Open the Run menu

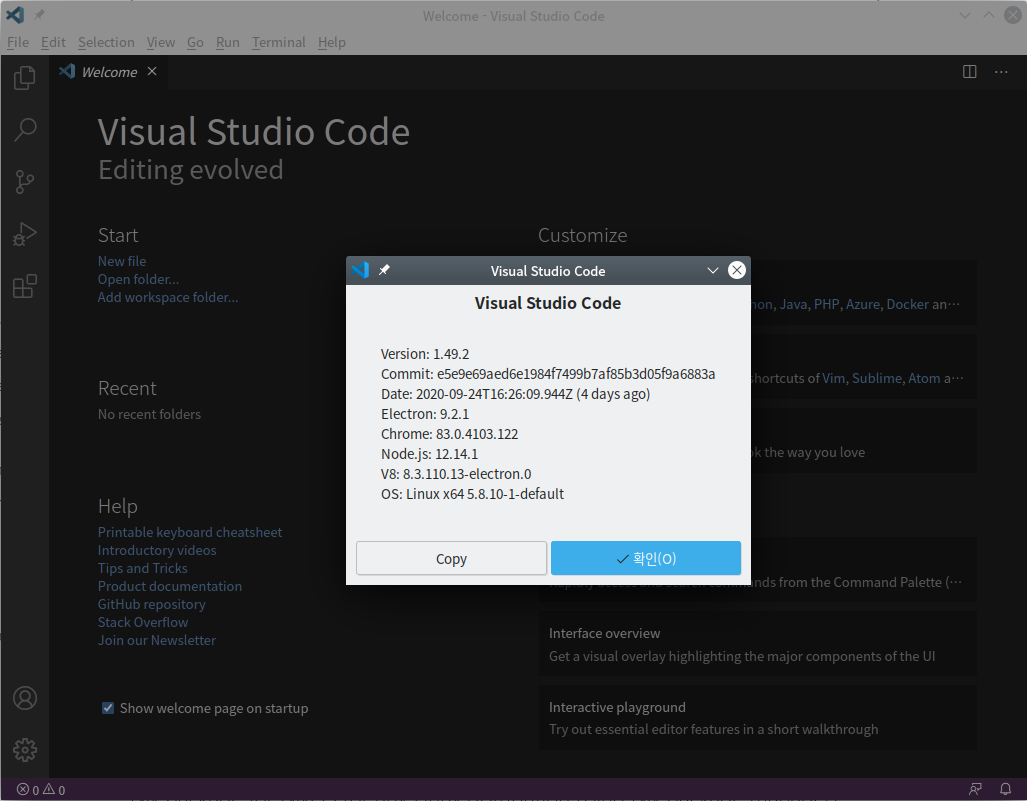tap(227, 42)
